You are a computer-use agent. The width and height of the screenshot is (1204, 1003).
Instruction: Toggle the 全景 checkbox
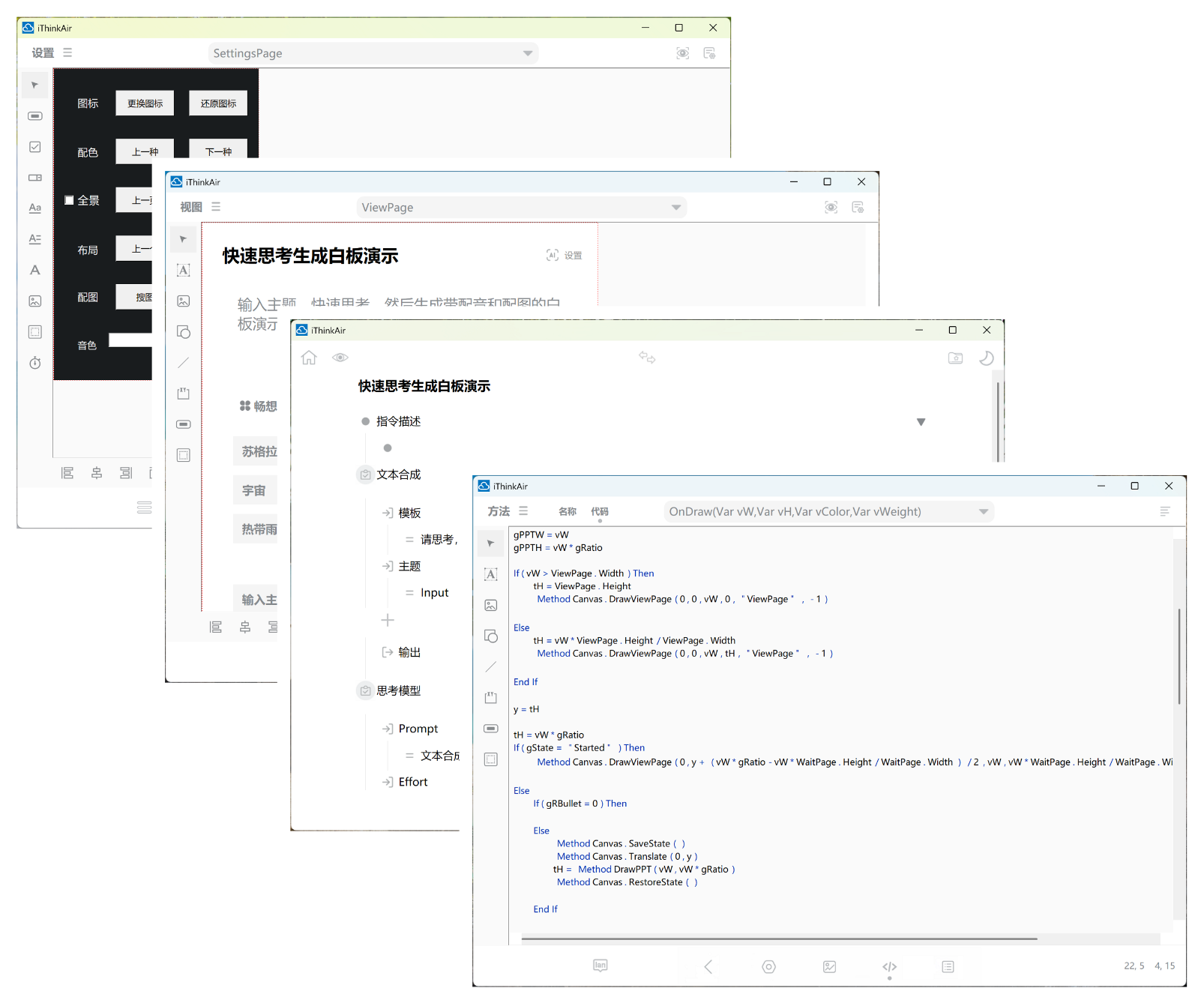pos(69,200)
